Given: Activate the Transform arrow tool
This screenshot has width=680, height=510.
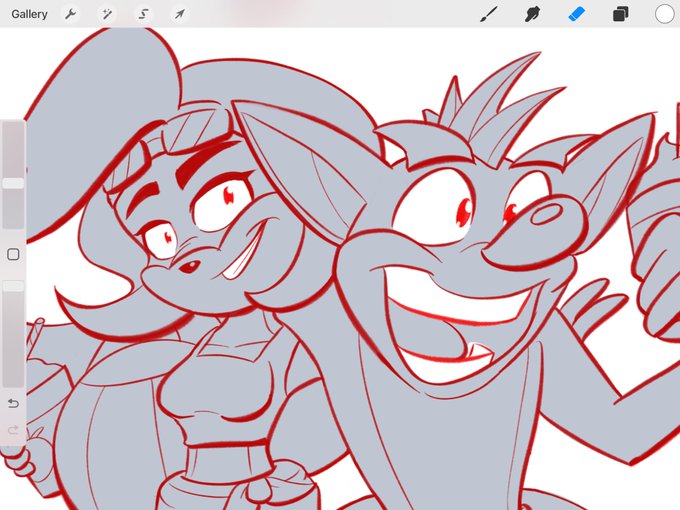Looking at the screenshot, I should pos(180,14).
